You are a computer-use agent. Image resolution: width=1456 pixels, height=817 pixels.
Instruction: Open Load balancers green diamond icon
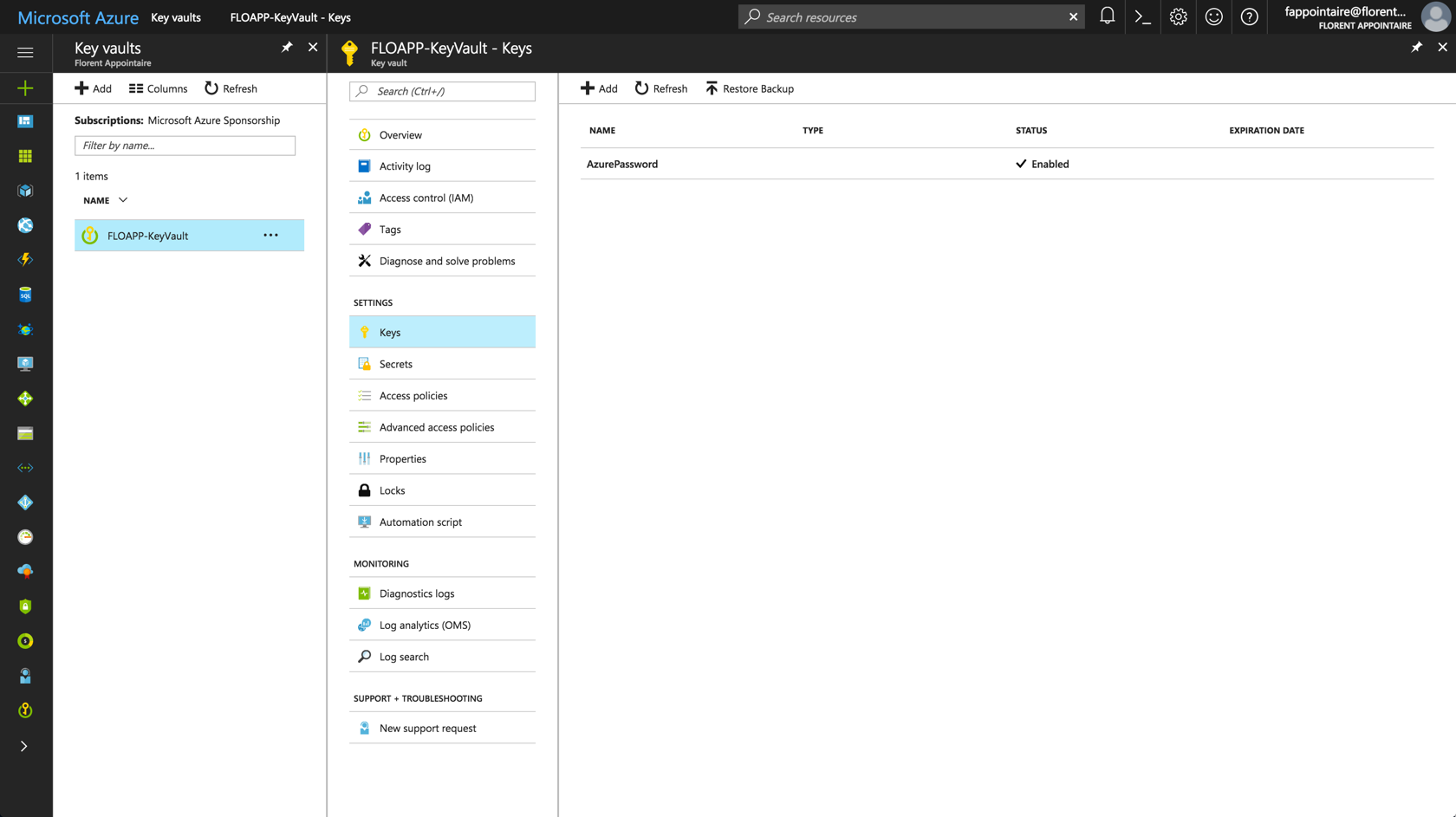pos(25,399)
